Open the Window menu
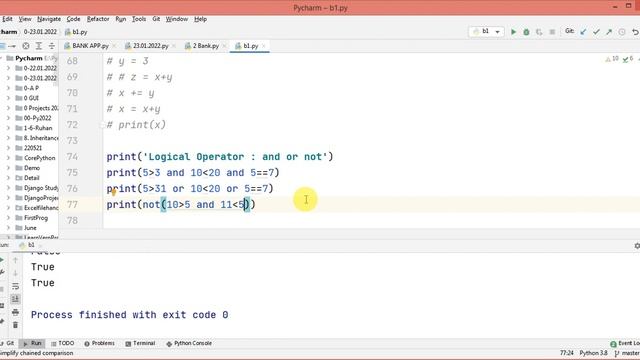The height and width of the screenshot is (360, 640). point(177,19)
